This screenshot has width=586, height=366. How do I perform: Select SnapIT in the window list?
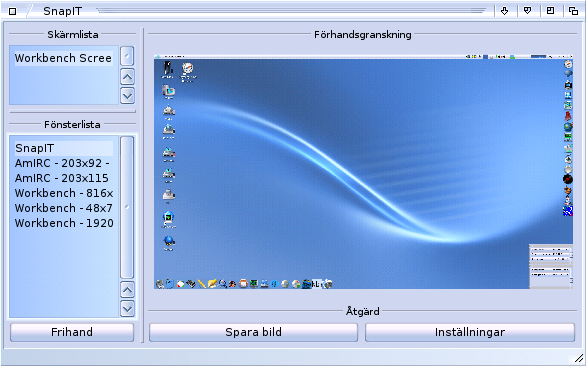click(x=64, y=148)
